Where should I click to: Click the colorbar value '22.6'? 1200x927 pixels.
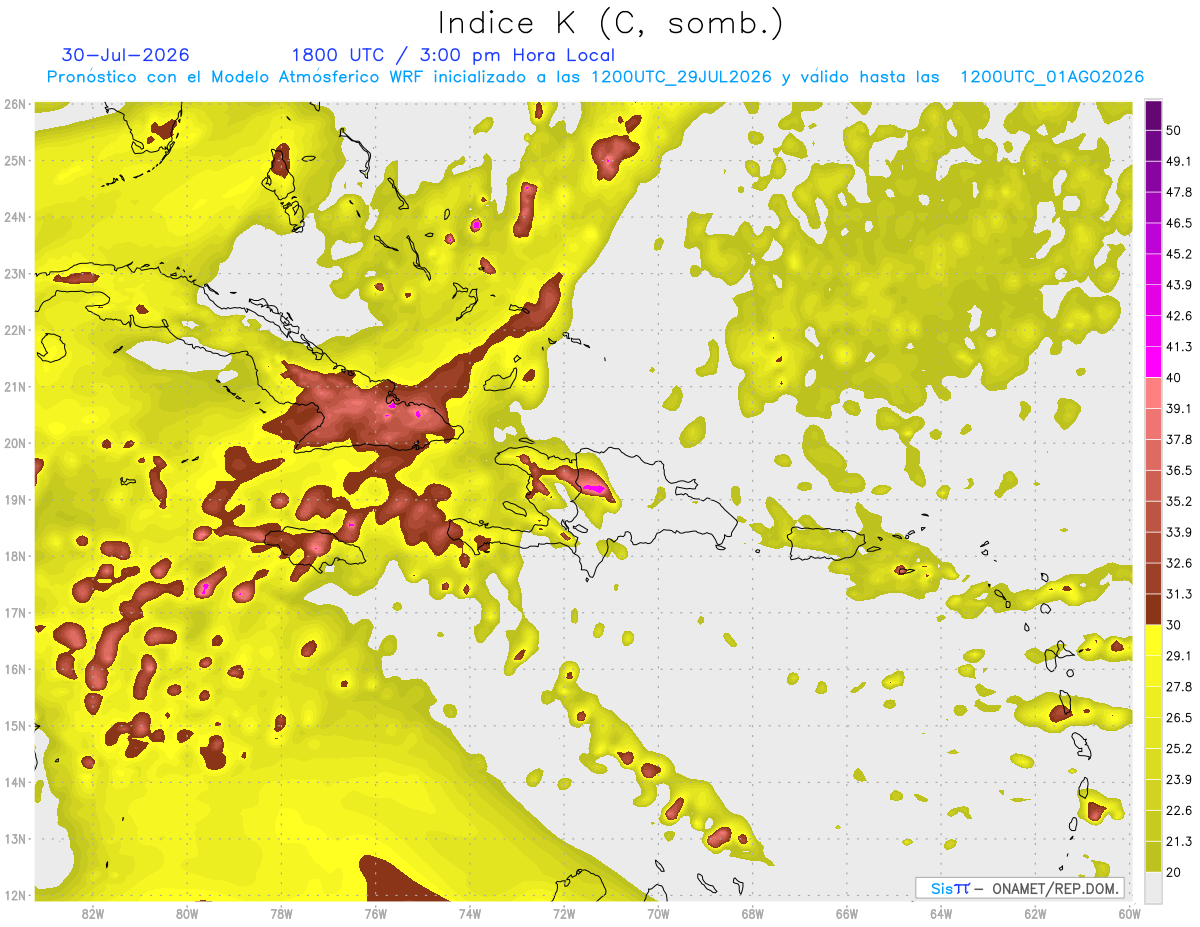(1178, 810)
